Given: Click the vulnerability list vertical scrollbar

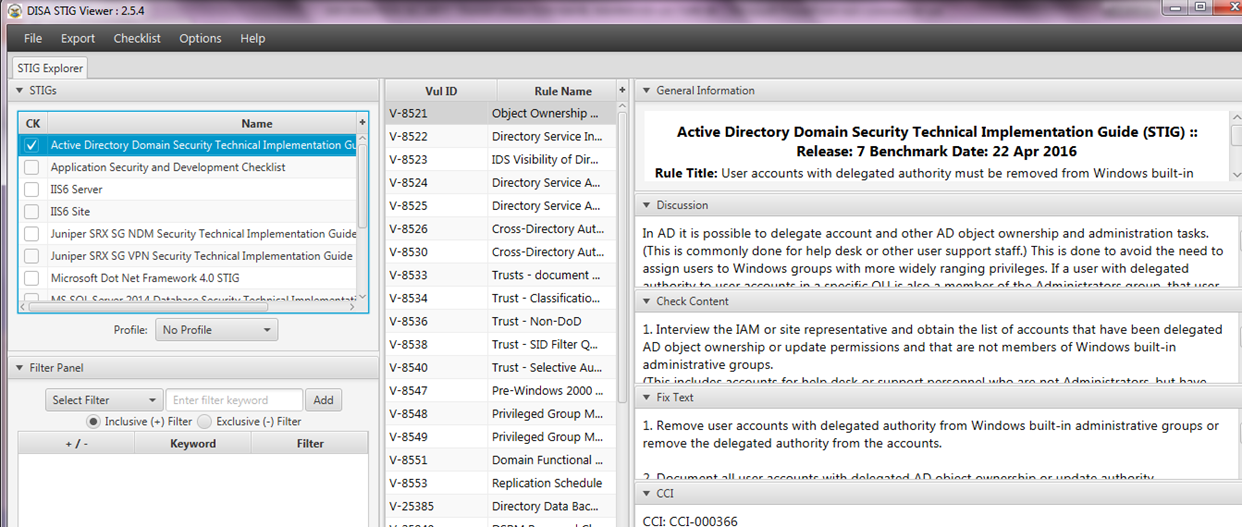Looking at the screenshot, I should point(623,250).
